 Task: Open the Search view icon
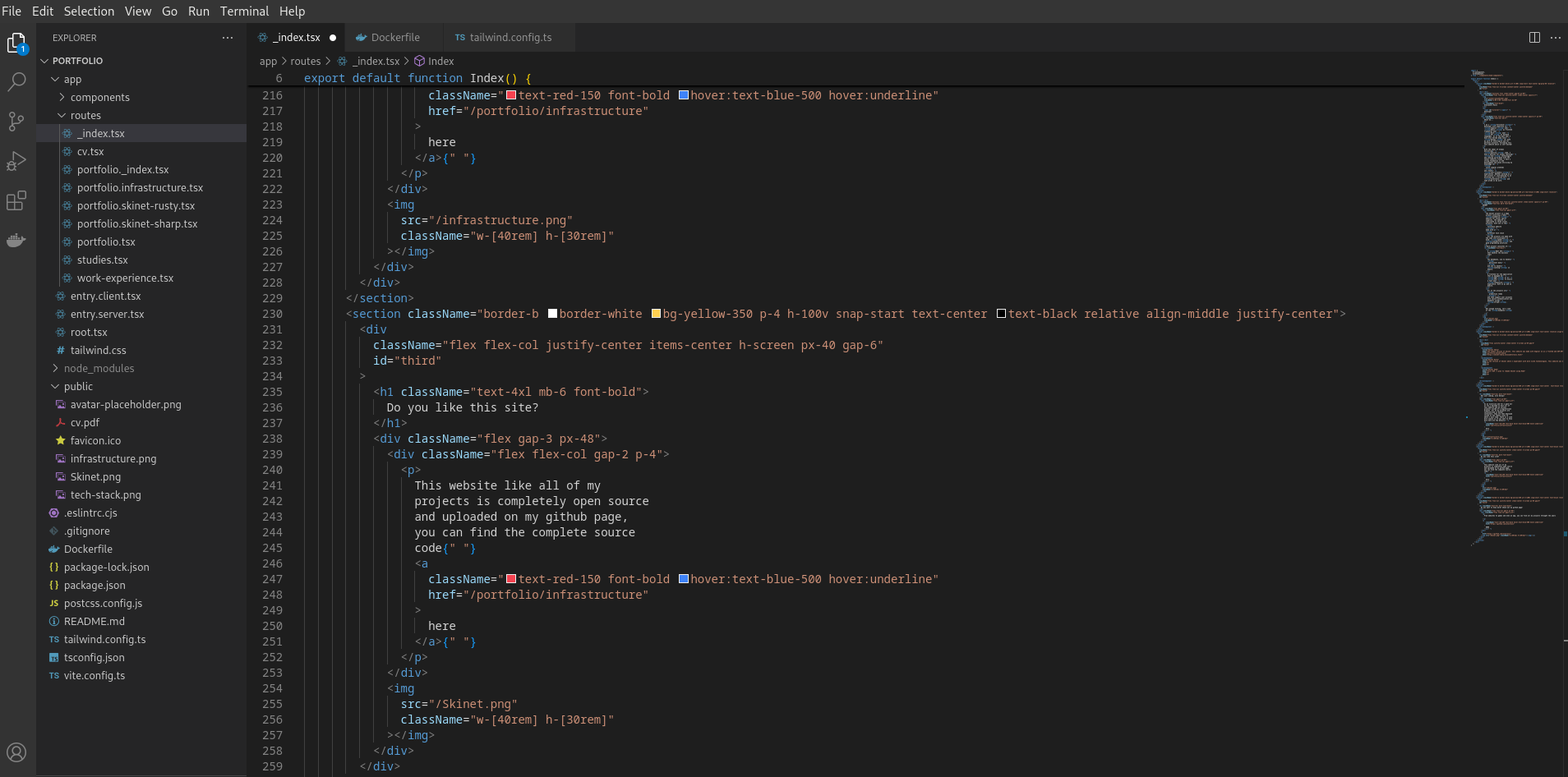click(16, 82)
